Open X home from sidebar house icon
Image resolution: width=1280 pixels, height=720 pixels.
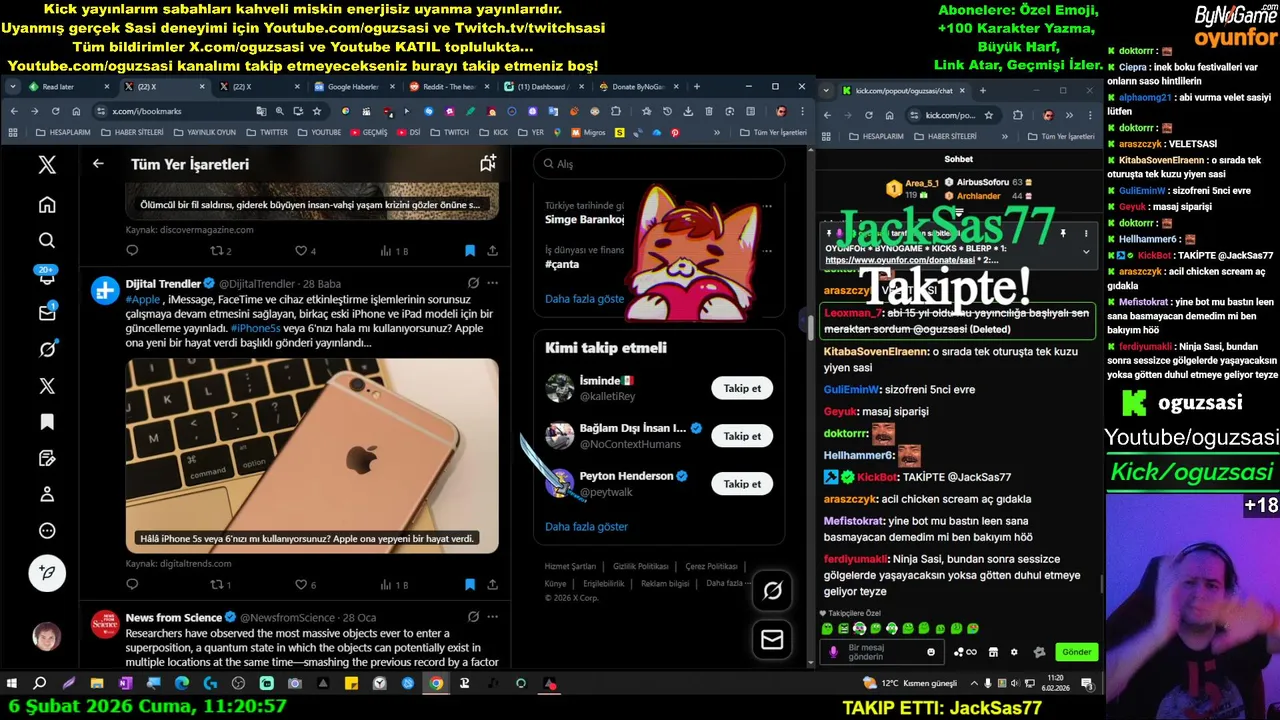click(47, 205)
